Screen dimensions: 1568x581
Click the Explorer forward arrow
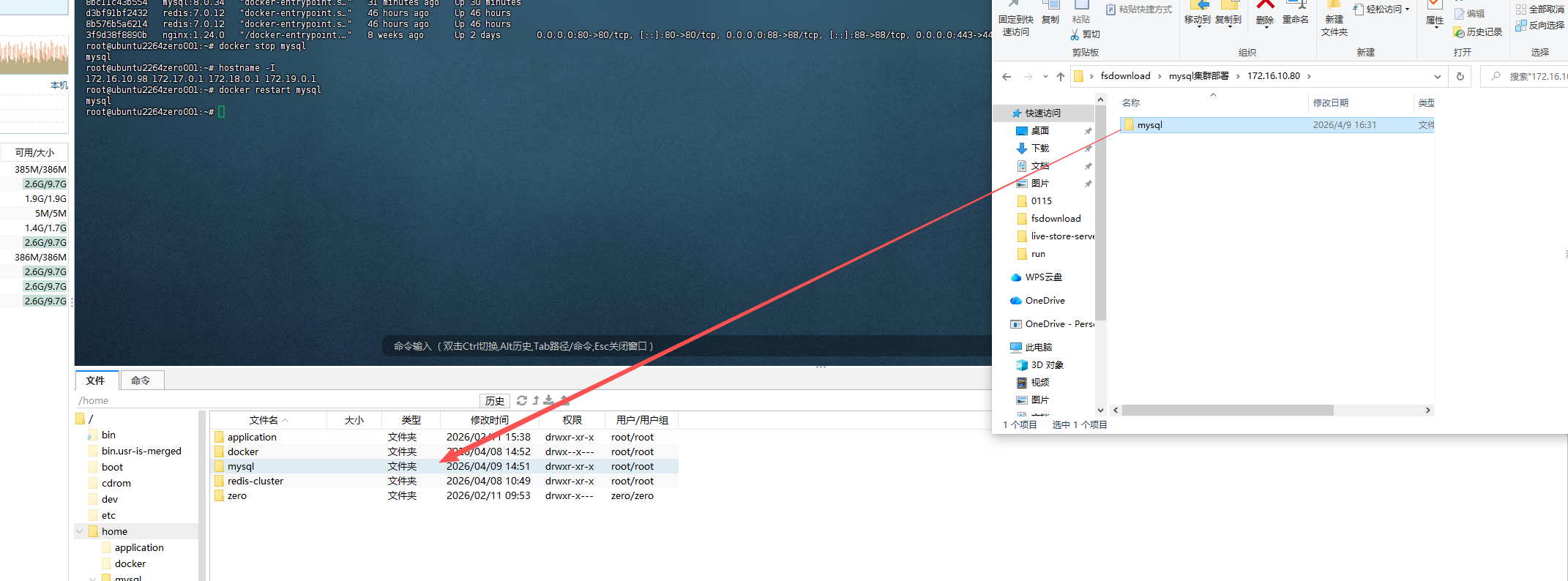click(1028, 76)
